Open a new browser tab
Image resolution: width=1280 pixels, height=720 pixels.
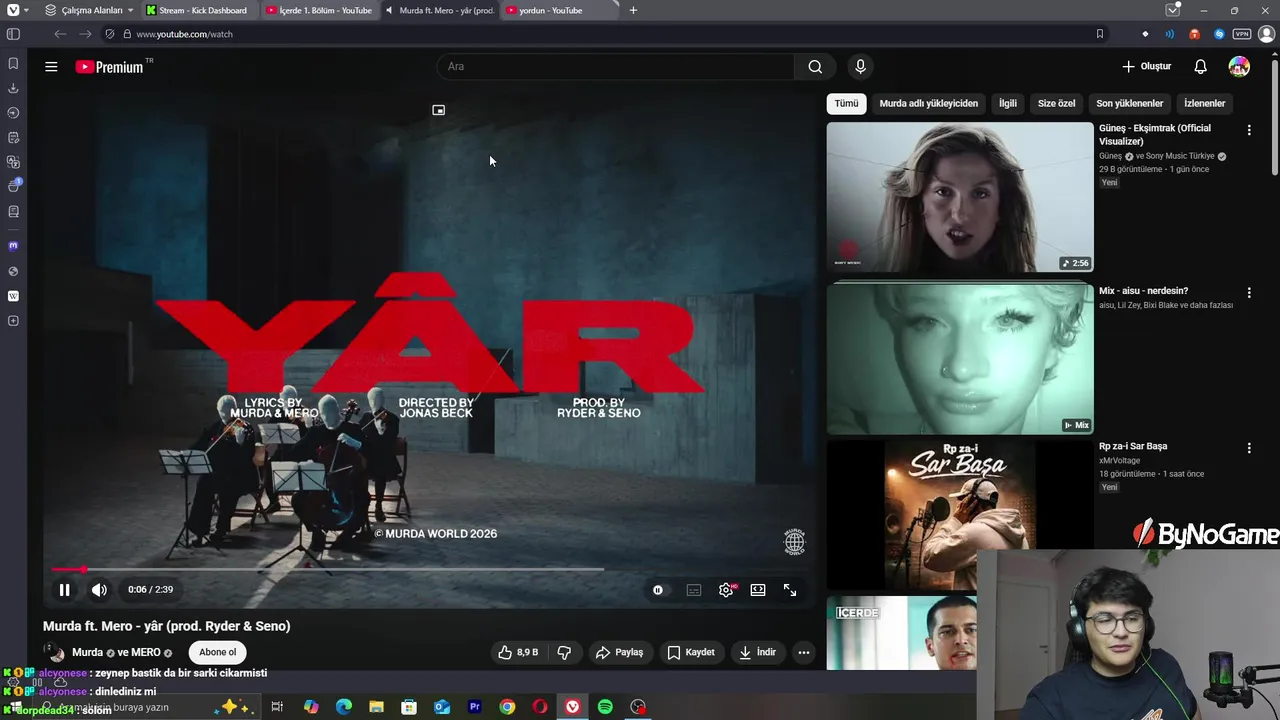[633, 10]
